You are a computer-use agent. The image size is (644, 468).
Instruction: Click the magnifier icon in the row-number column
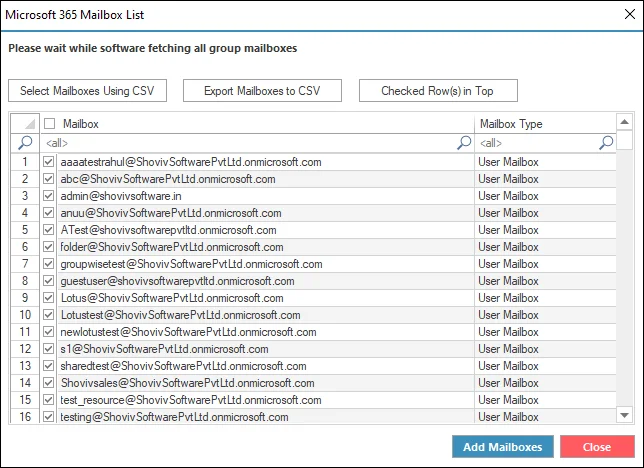click(25, 143)
